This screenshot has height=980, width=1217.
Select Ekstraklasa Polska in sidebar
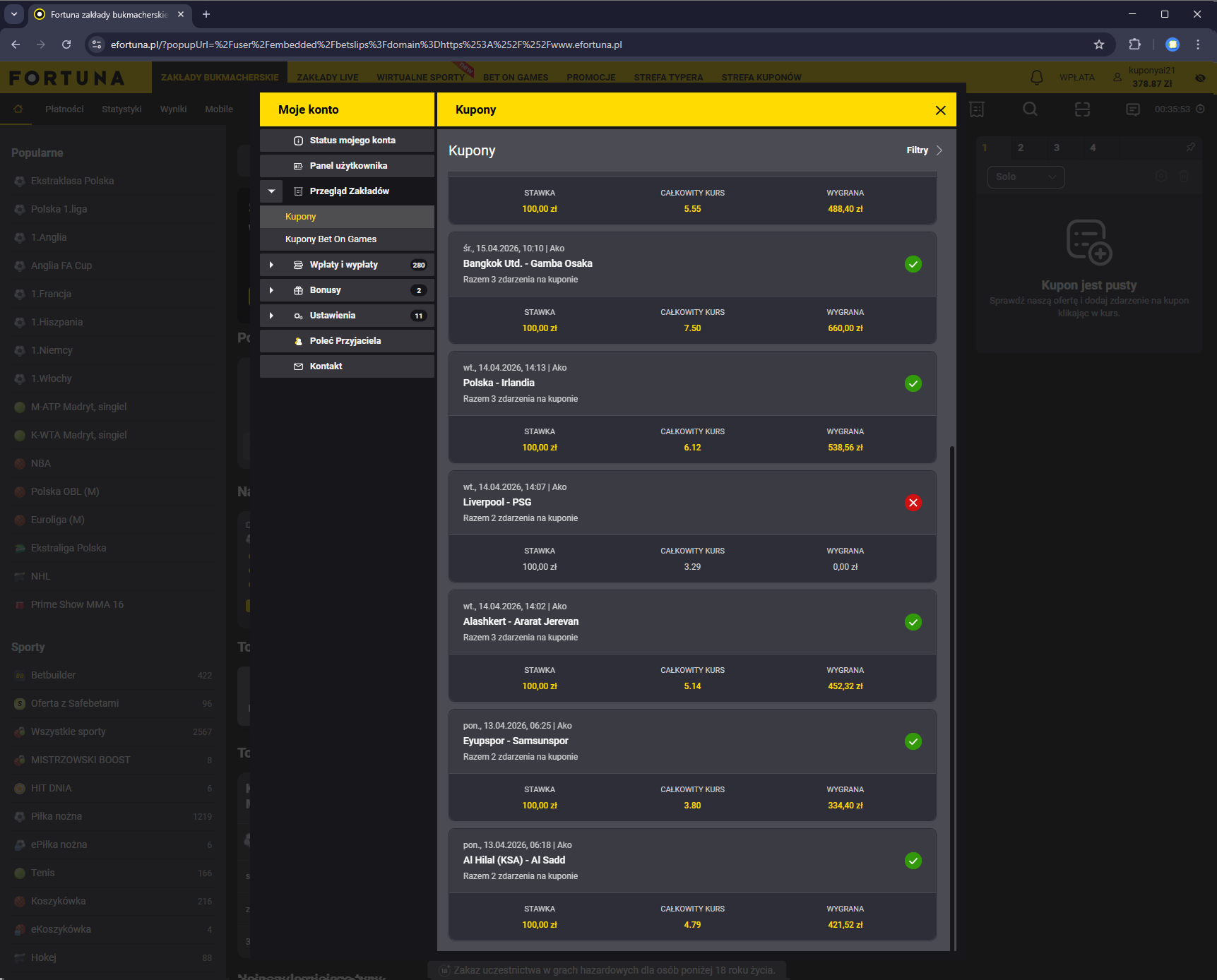pyautogui.click(x=72, y=181)
